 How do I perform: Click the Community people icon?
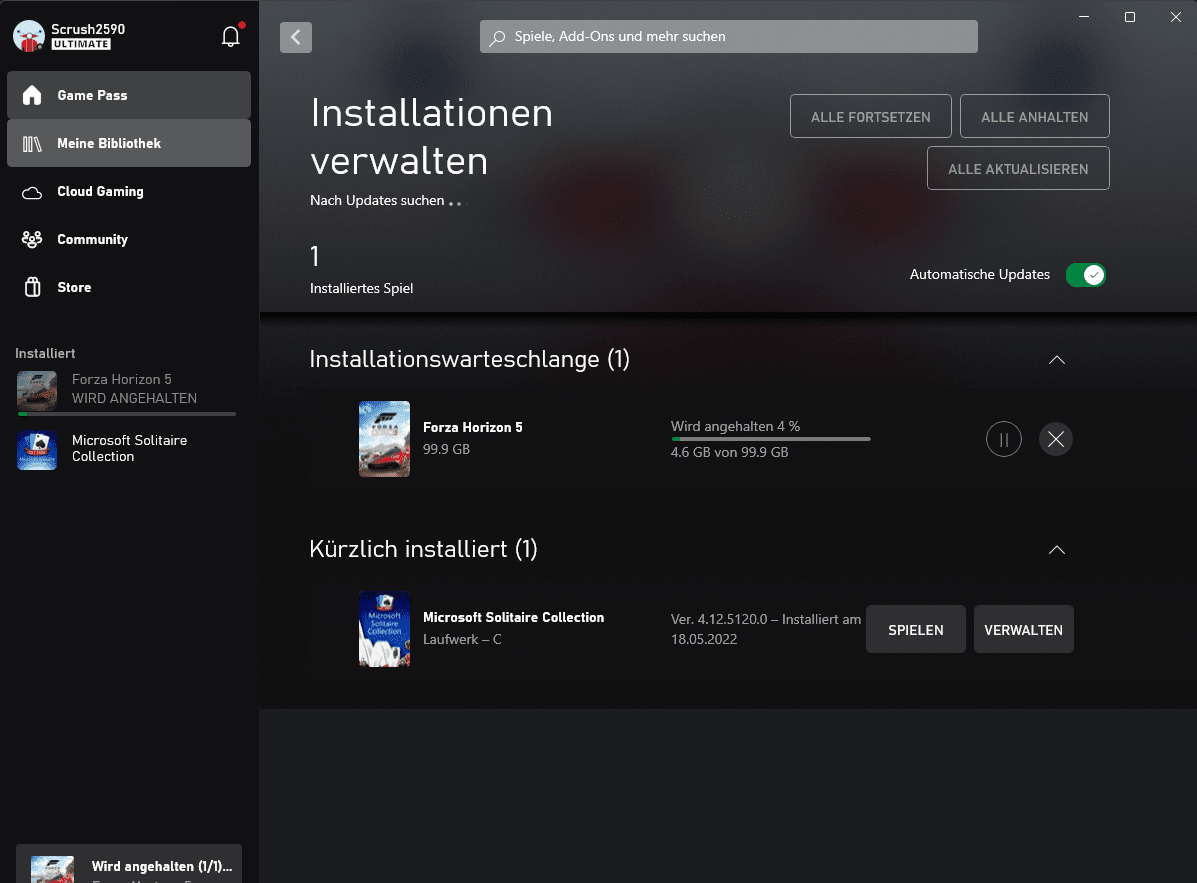click(32, 240)
